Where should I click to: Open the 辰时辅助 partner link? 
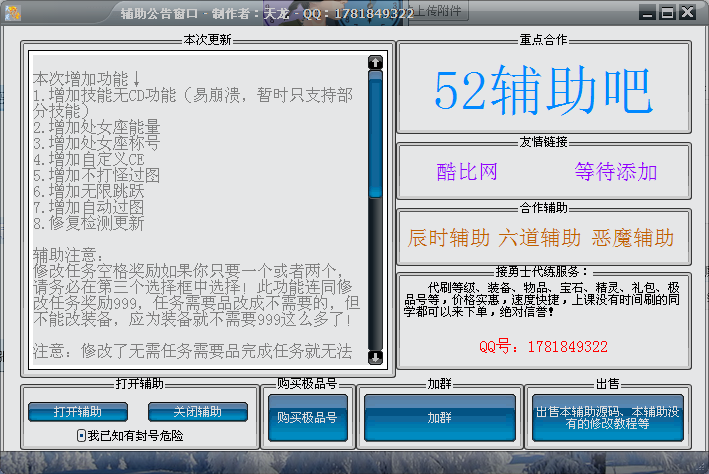(448, 238)
